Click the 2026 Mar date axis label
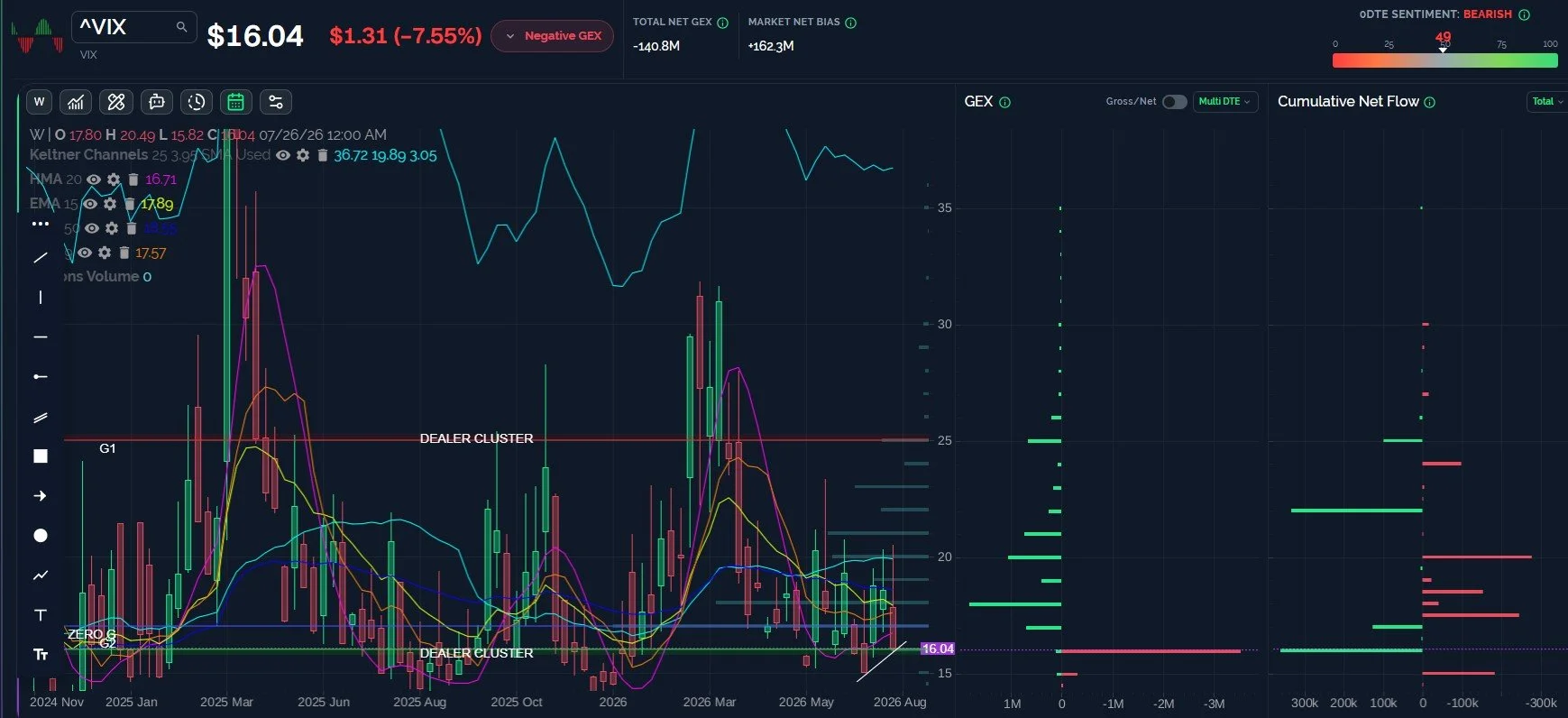 (x=710, y=702)
